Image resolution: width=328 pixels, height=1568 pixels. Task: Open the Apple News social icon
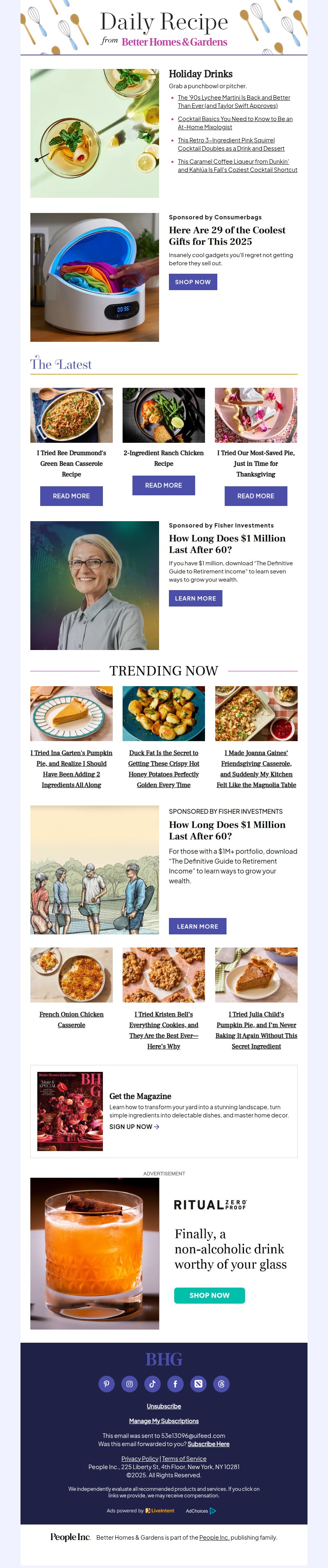198,1384
